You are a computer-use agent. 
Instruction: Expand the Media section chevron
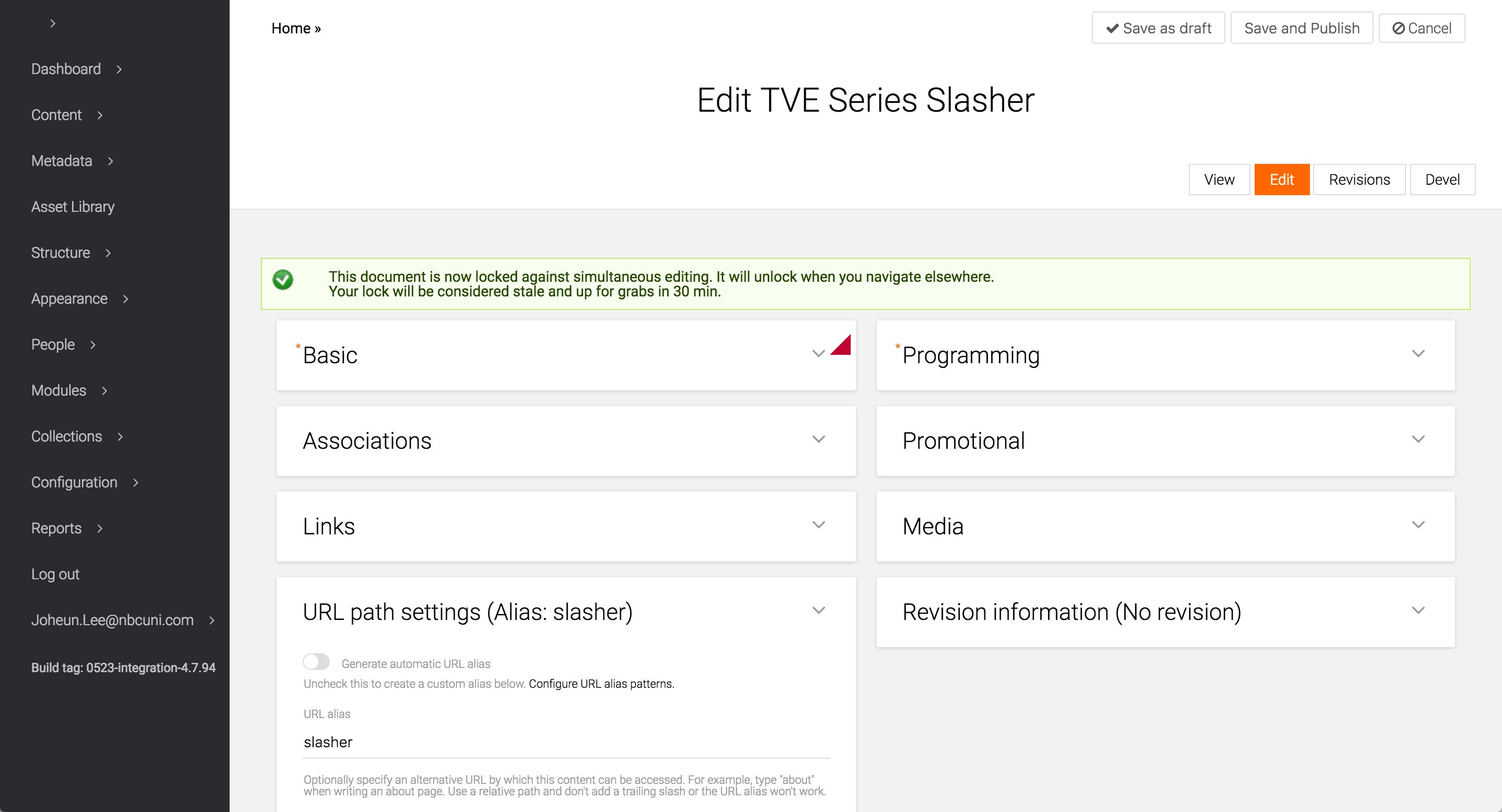[1418, 525]
